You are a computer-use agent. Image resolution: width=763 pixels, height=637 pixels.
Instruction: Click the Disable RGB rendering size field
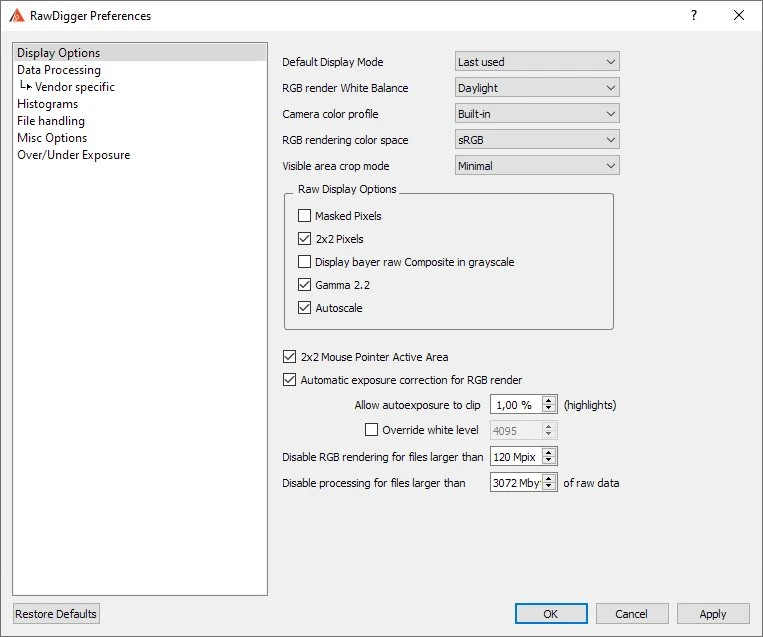coord(515,457)
